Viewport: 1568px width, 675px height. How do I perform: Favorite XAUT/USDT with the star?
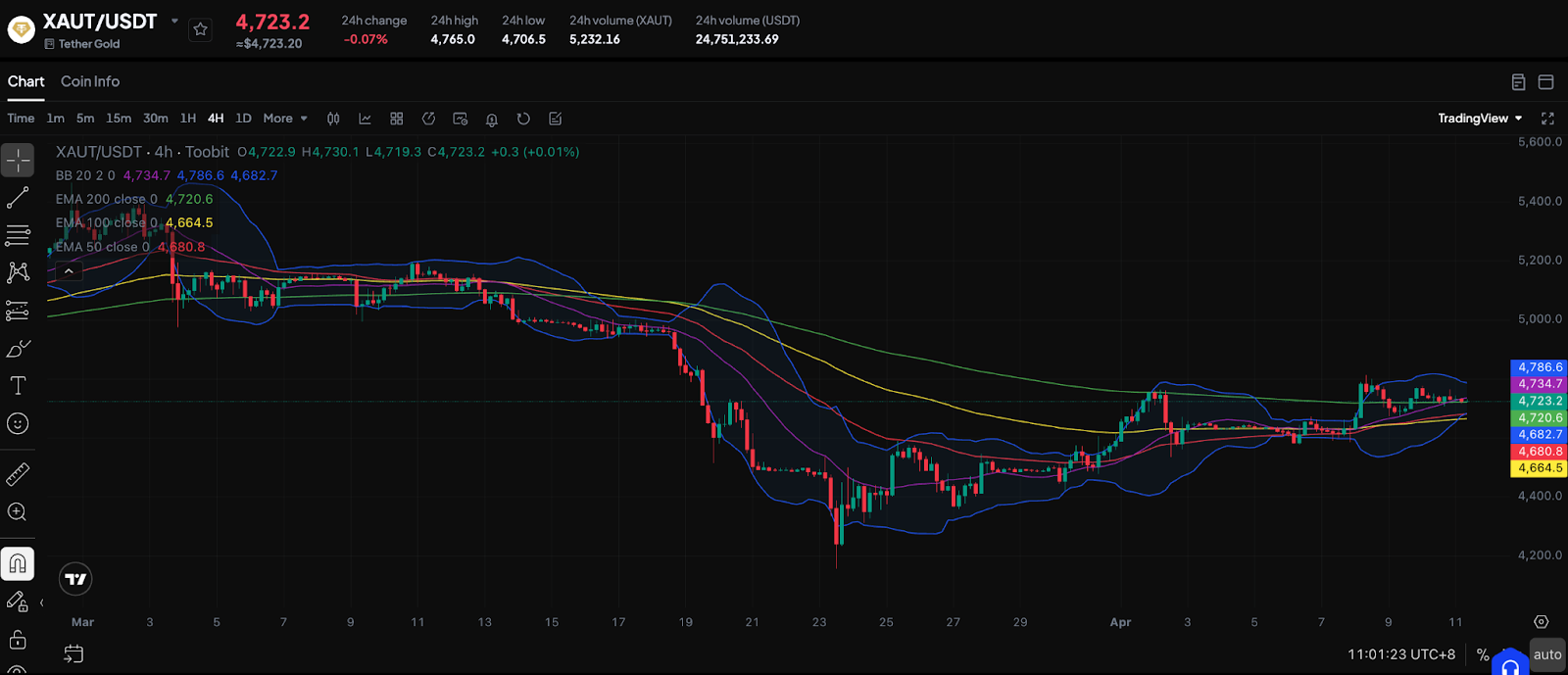coord(201,29)
